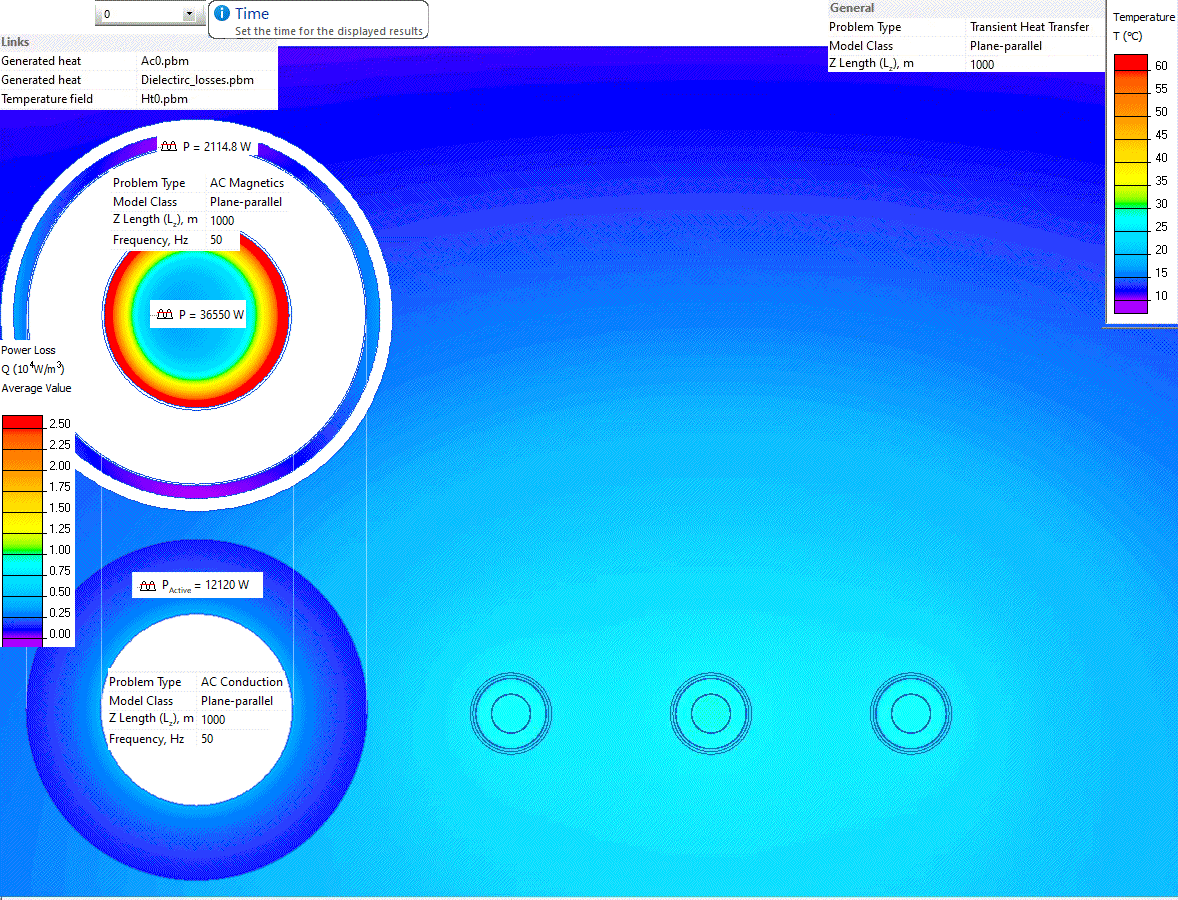Click the Temperature field link label
The width and height of the screenshot is (1178, 900).
coord(47,98)
